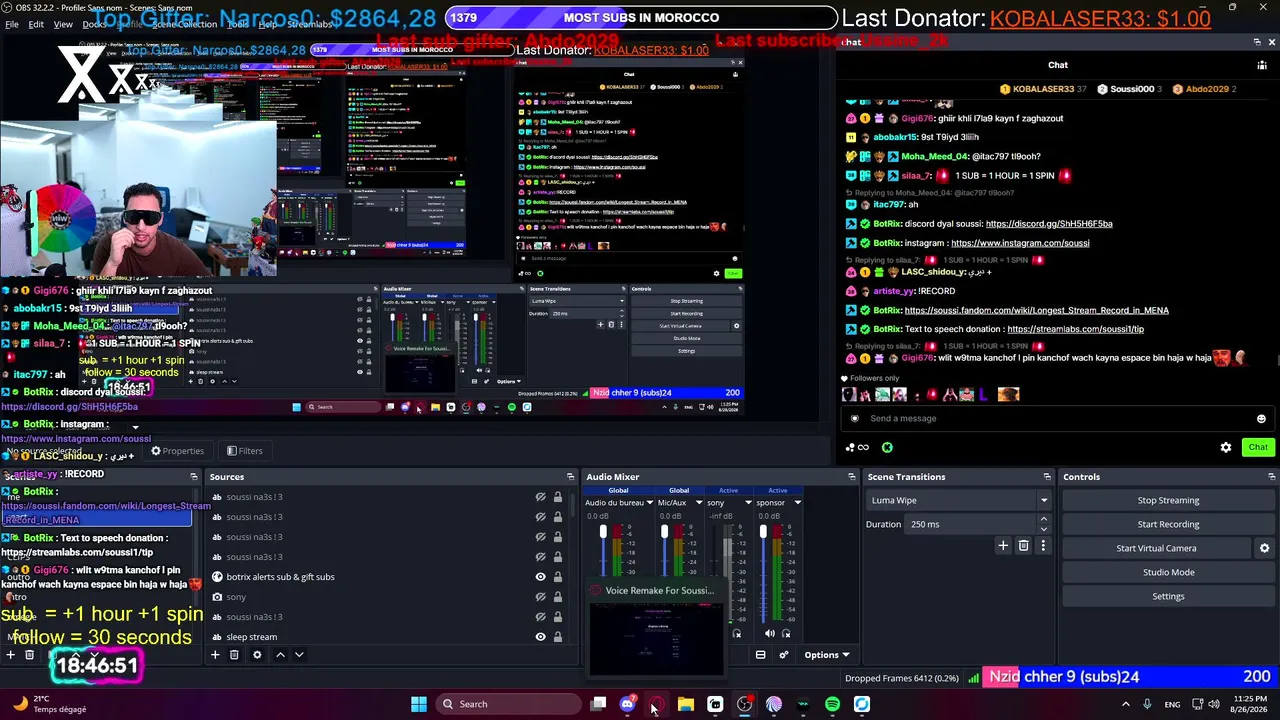Open the File menu
This screenshot has height=720, width=1280.
pyautogui.click(x=12, y=24)
